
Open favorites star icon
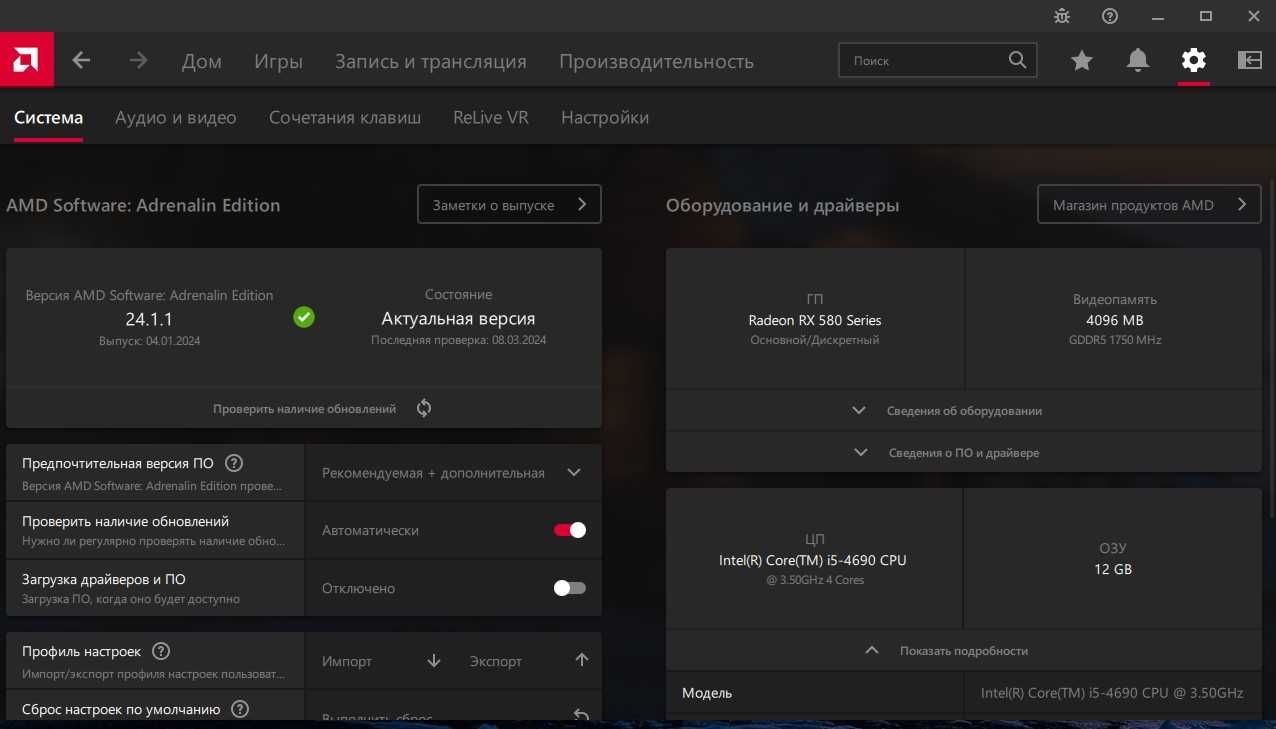click(1082, 61)
